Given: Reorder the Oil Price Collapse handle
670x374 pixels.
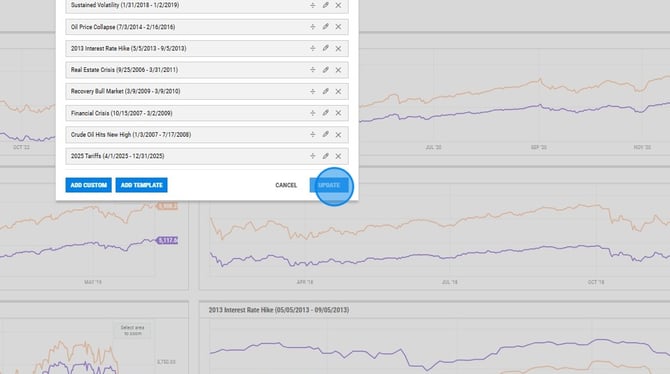Looking at the screenshot, I should (312, 27).
